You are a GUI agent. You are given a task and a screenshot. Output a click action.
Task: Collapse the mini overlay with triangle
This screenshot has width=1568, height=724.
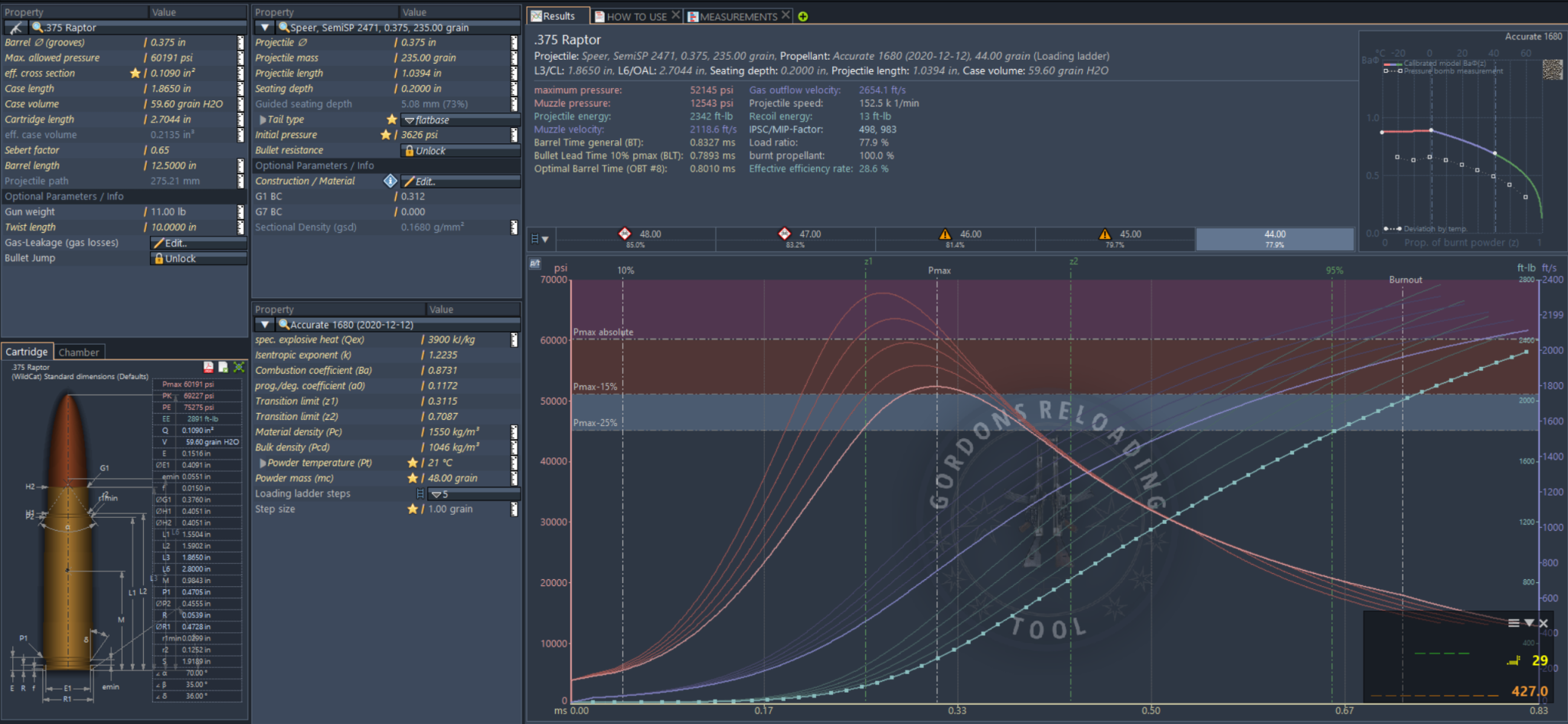point(1529,623)
